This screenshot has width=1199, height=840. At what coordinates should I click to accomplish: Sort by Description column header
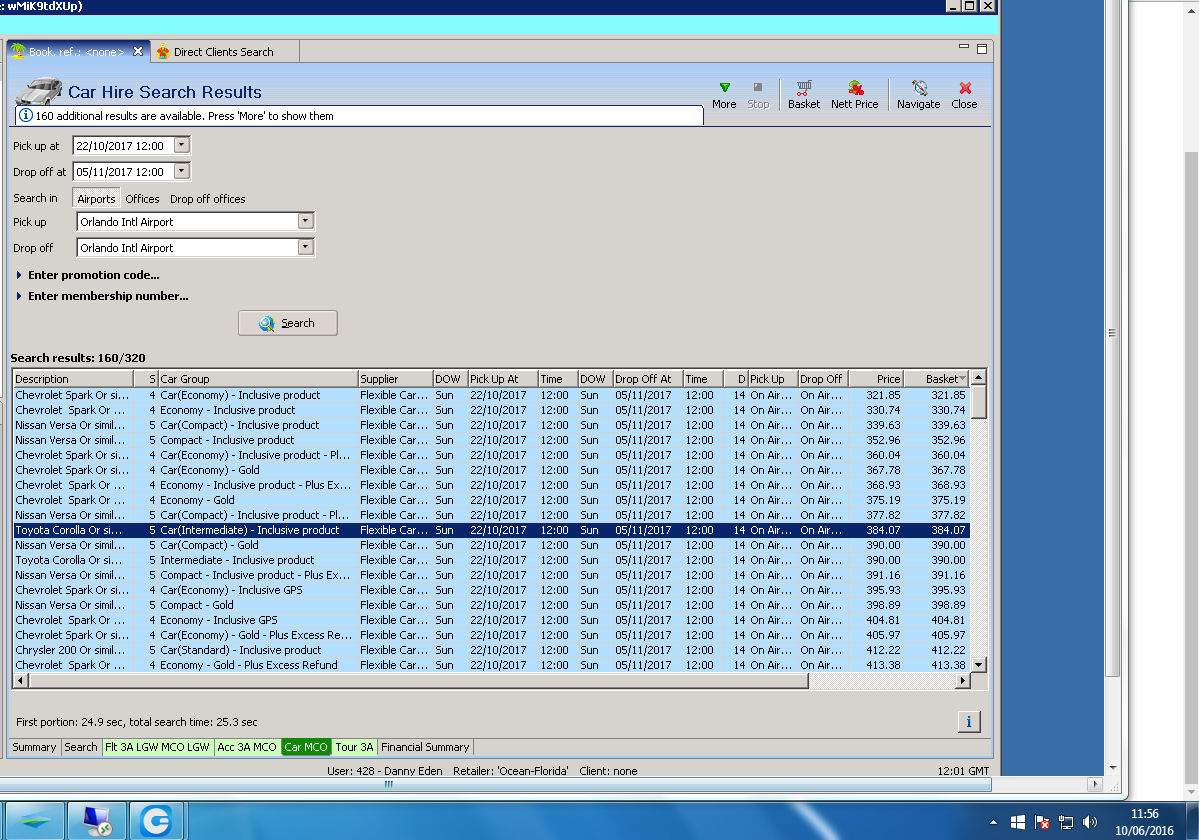coord(73,379)
